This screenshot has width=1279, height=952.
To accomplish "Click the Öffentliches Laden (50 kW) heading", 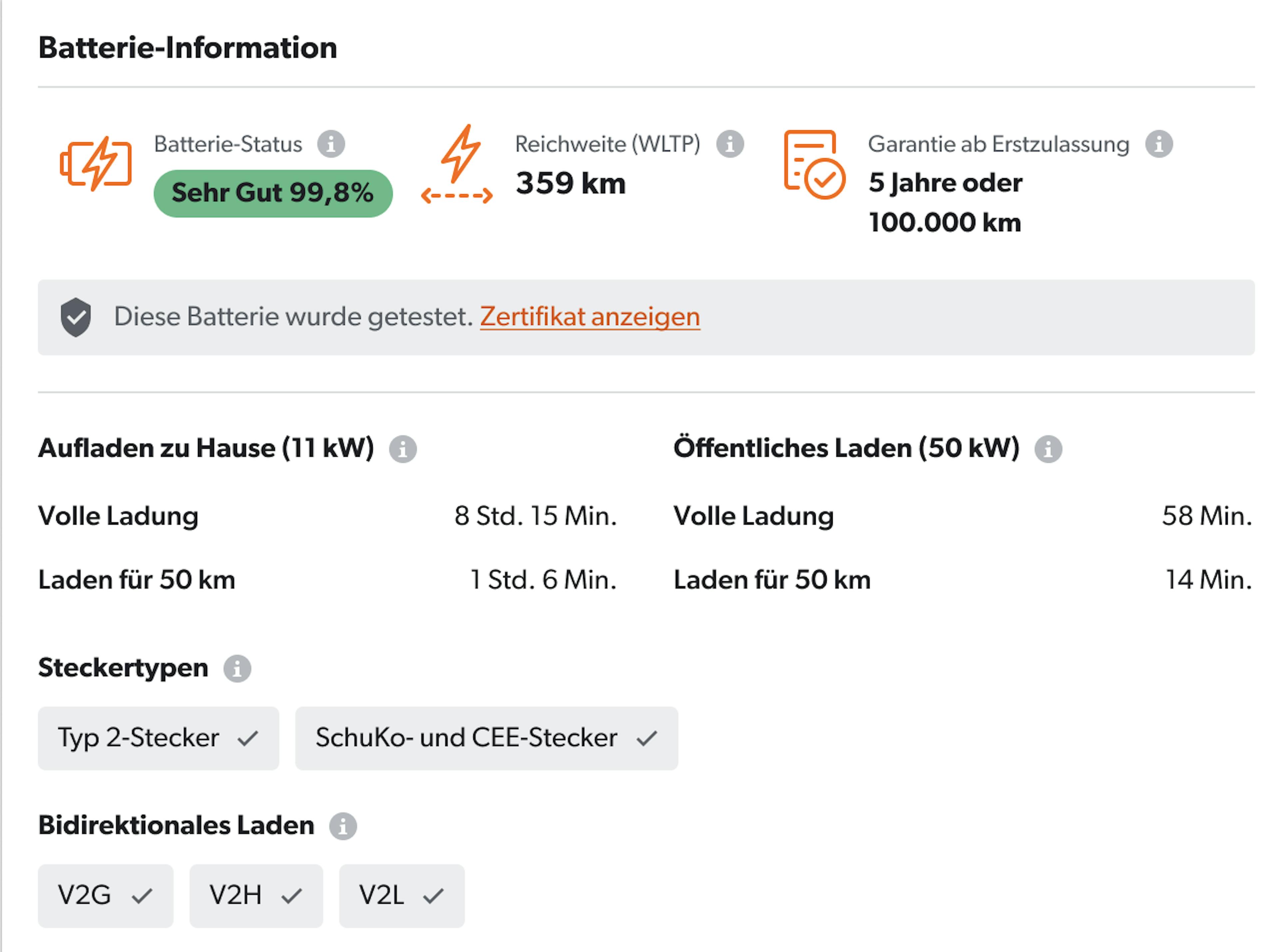I will pos(847,448).
